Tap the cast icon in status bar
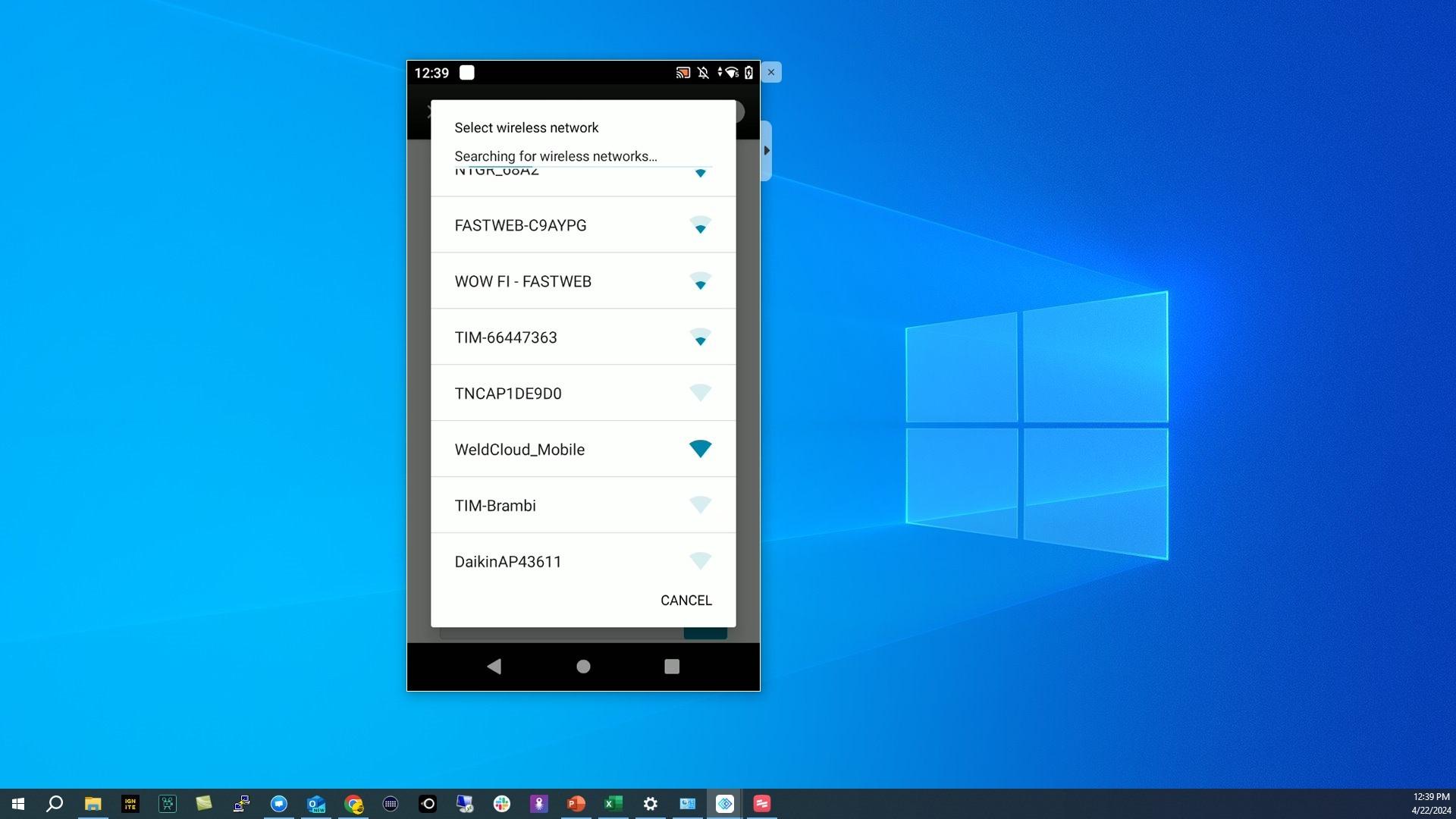 tap(682, 73)
